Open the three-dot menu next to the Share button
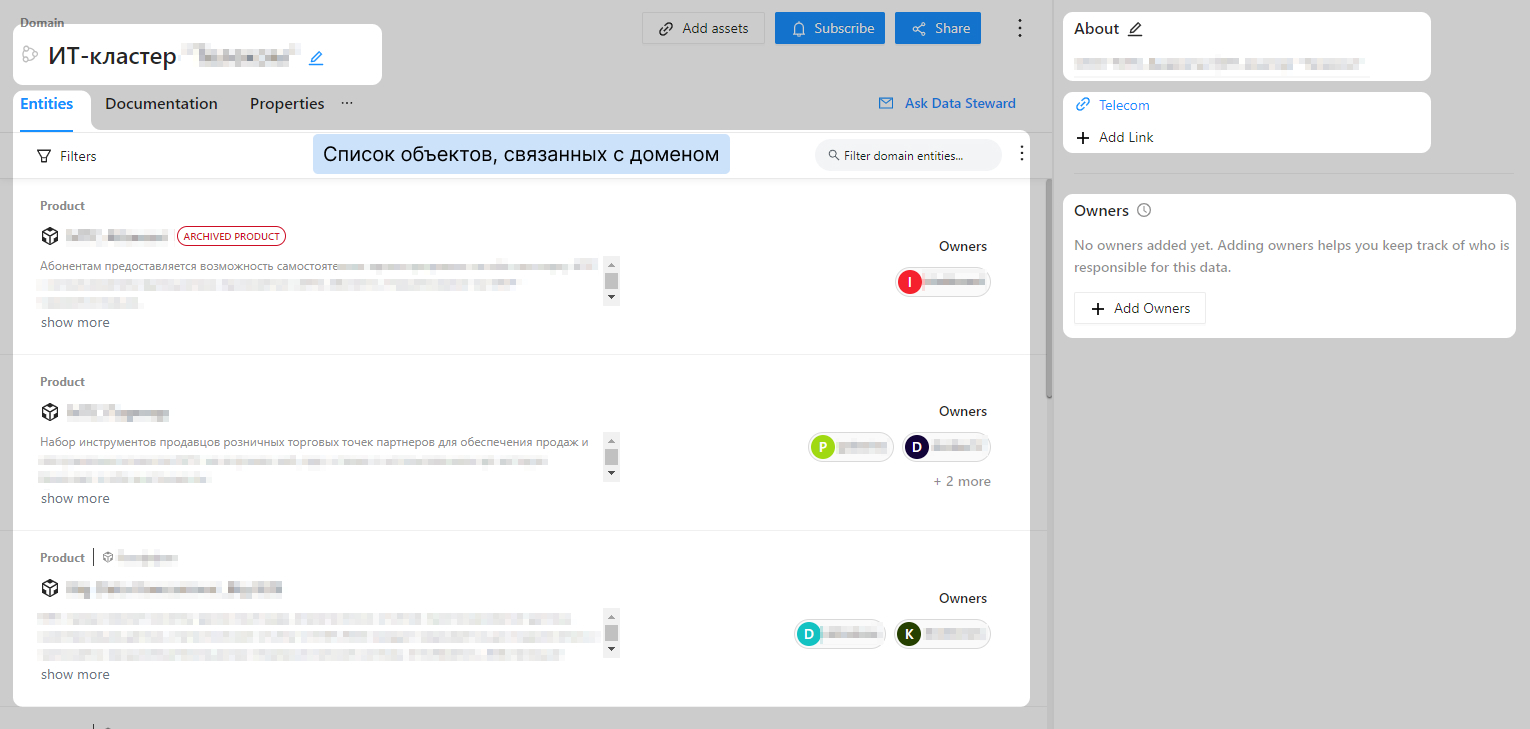This screenshot has width=1530, height=729. [x=1020, y=28]
